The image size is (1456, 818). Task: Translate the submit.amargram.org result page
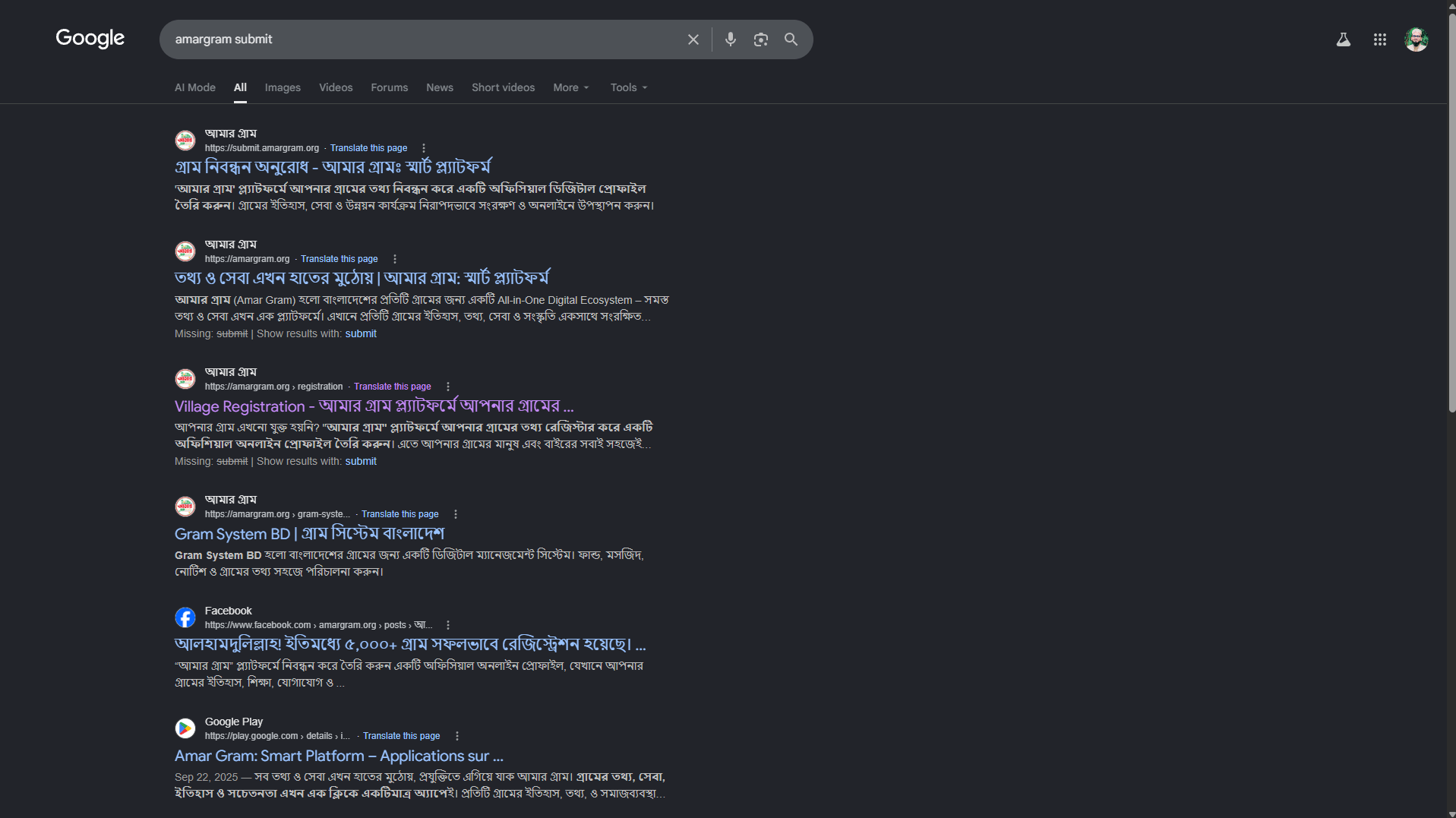click(x=368, y=148)
